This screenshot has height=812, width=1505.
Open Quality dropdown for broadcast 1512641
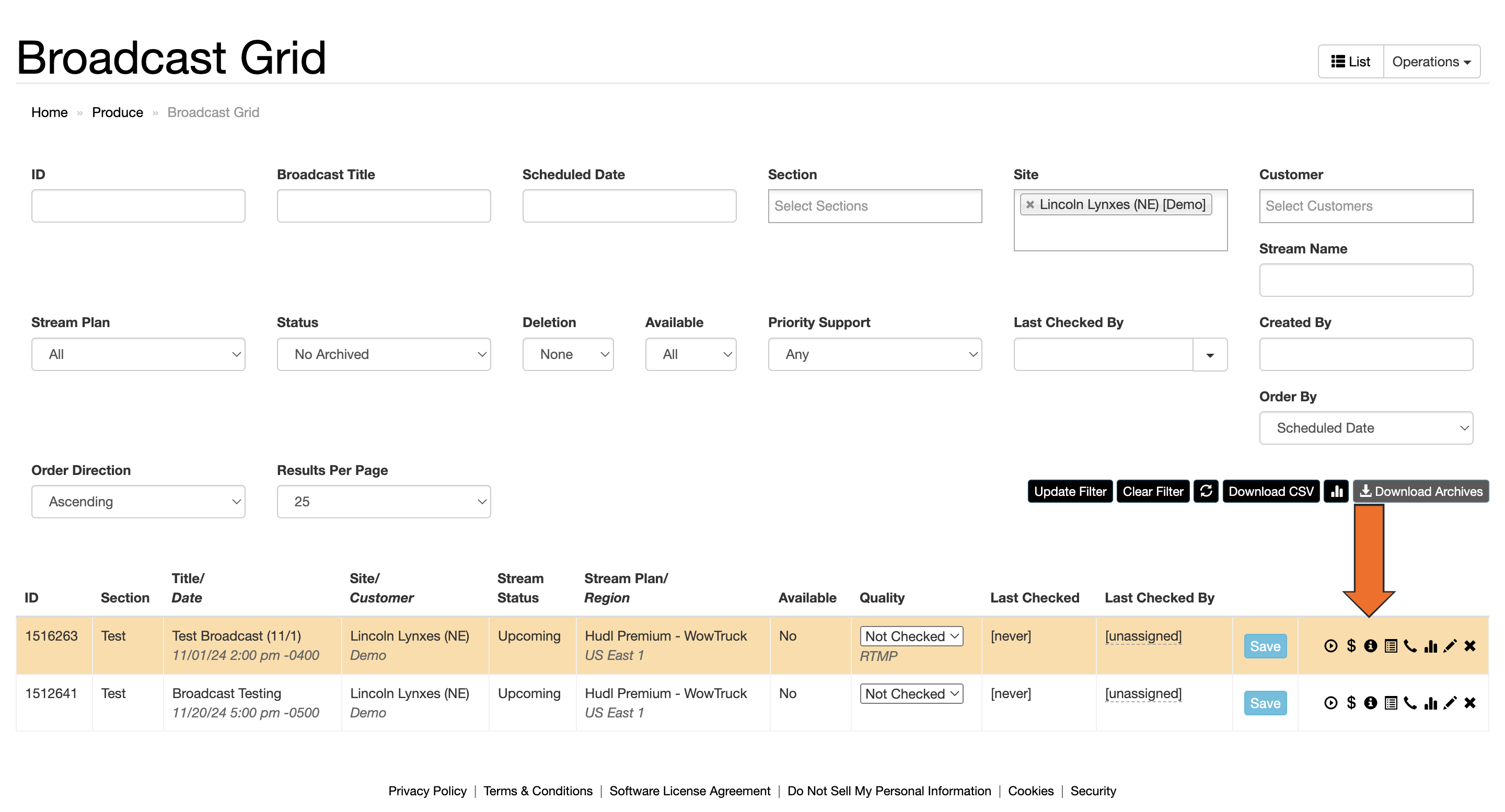point(911,693)
